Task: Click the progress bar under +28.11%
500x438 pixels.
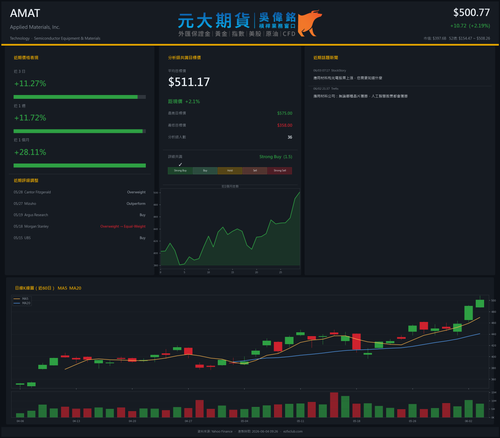Action: 80,166
